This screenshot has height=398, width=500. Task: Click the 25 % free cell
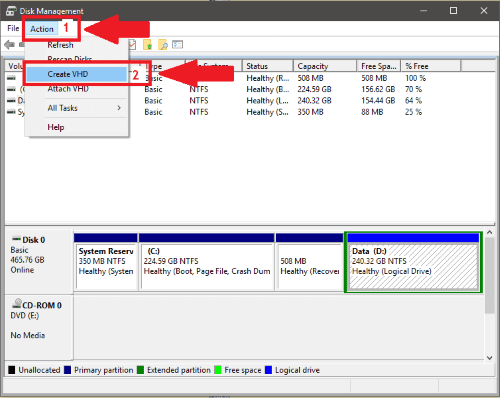(413, 112)
